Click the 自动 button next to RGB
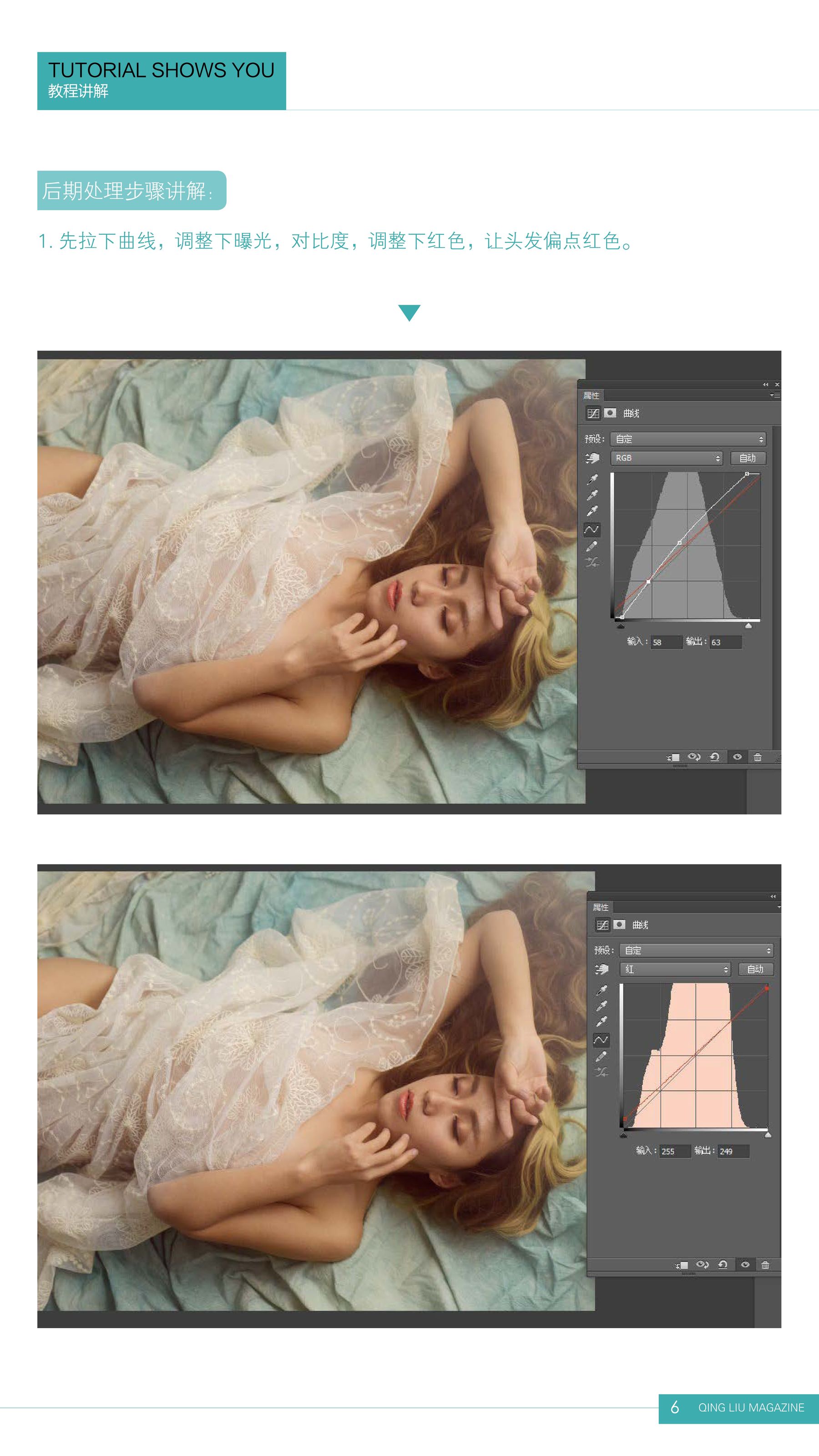This screenshot has height=1456, width=819. (747, 458)
